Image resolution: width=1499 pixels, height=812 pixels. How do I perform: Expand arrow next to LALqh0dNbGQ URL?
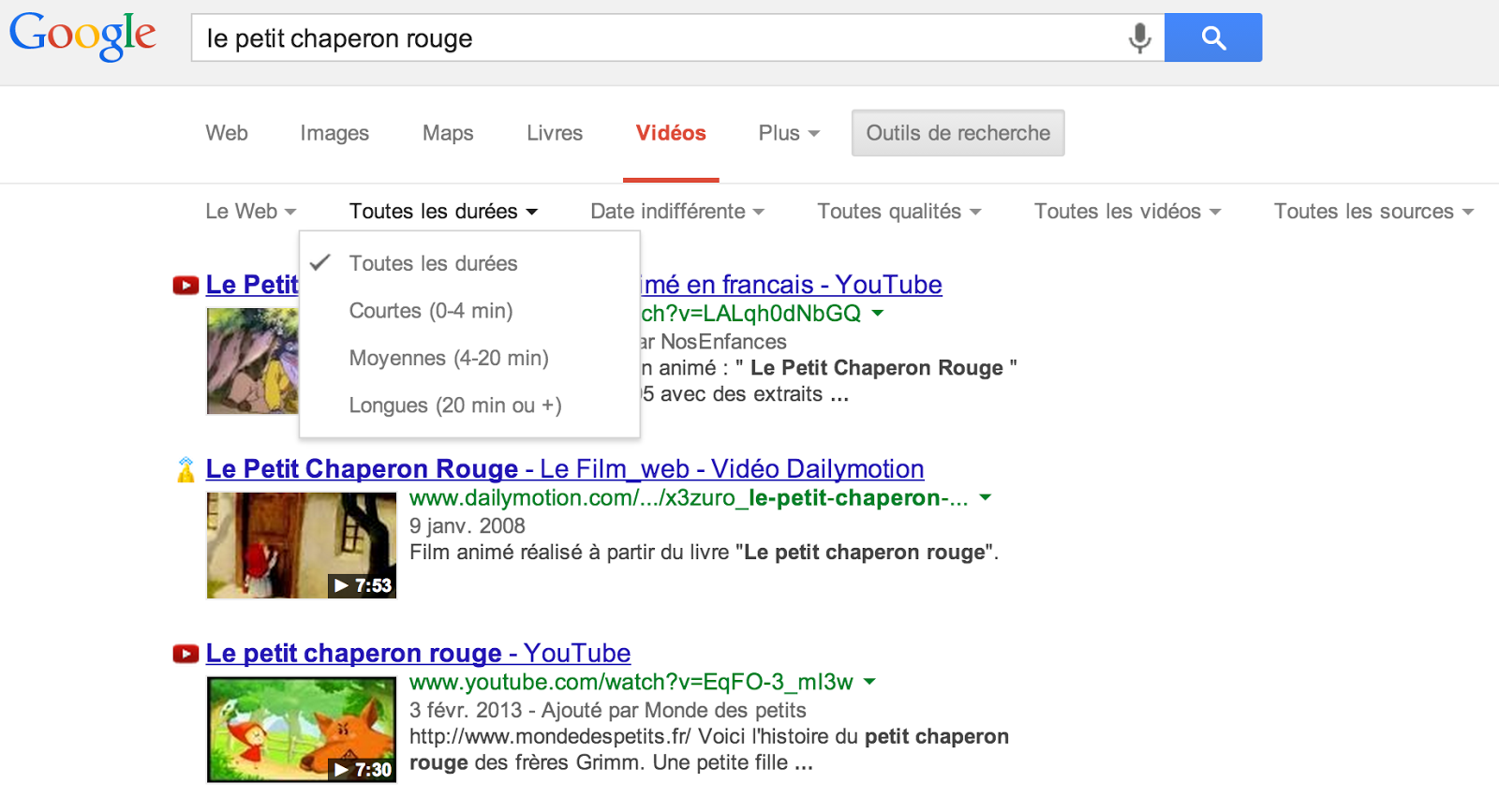pos(878,314)
